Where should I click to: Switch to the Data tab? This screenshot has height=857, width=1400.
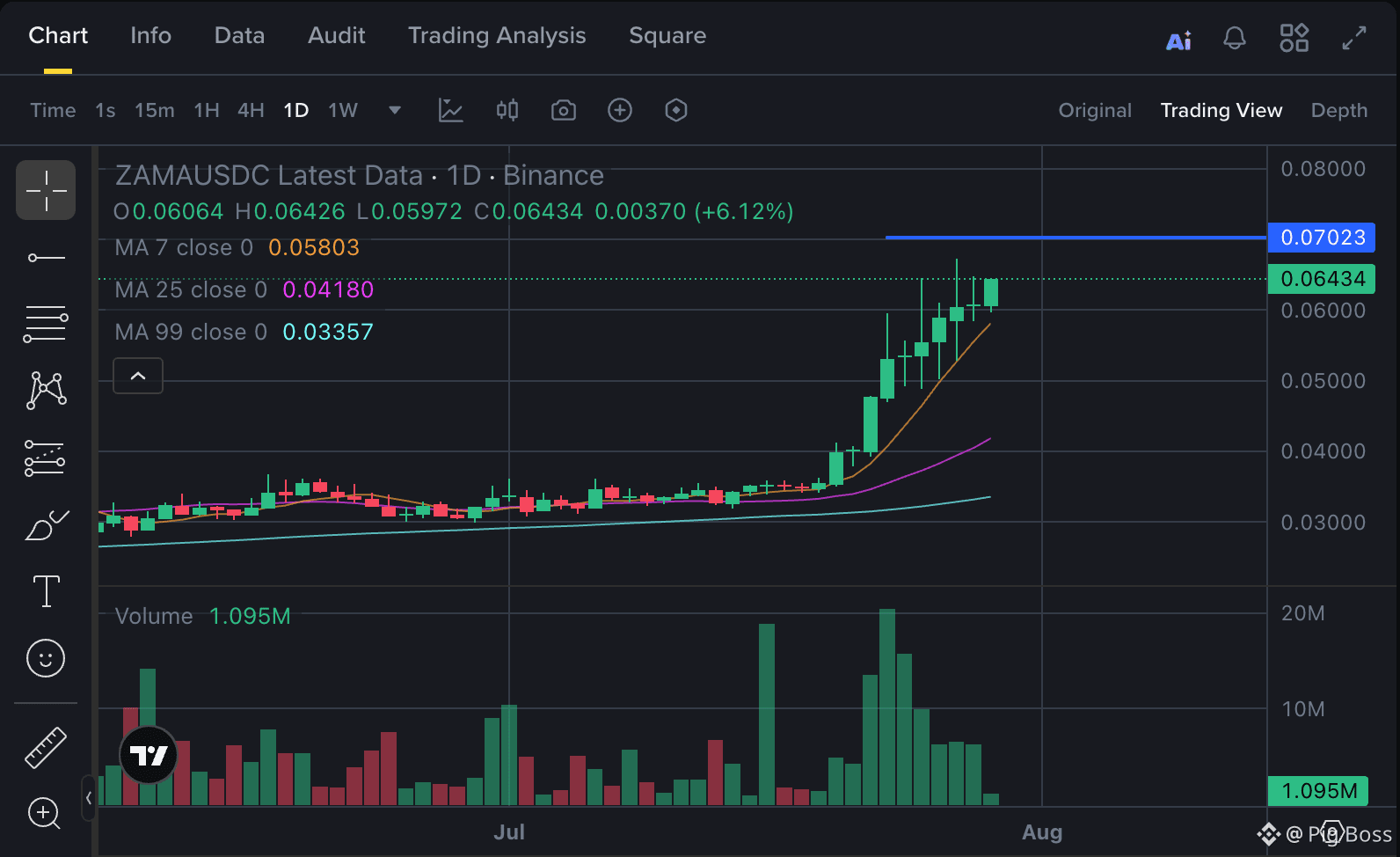[239, 35]
